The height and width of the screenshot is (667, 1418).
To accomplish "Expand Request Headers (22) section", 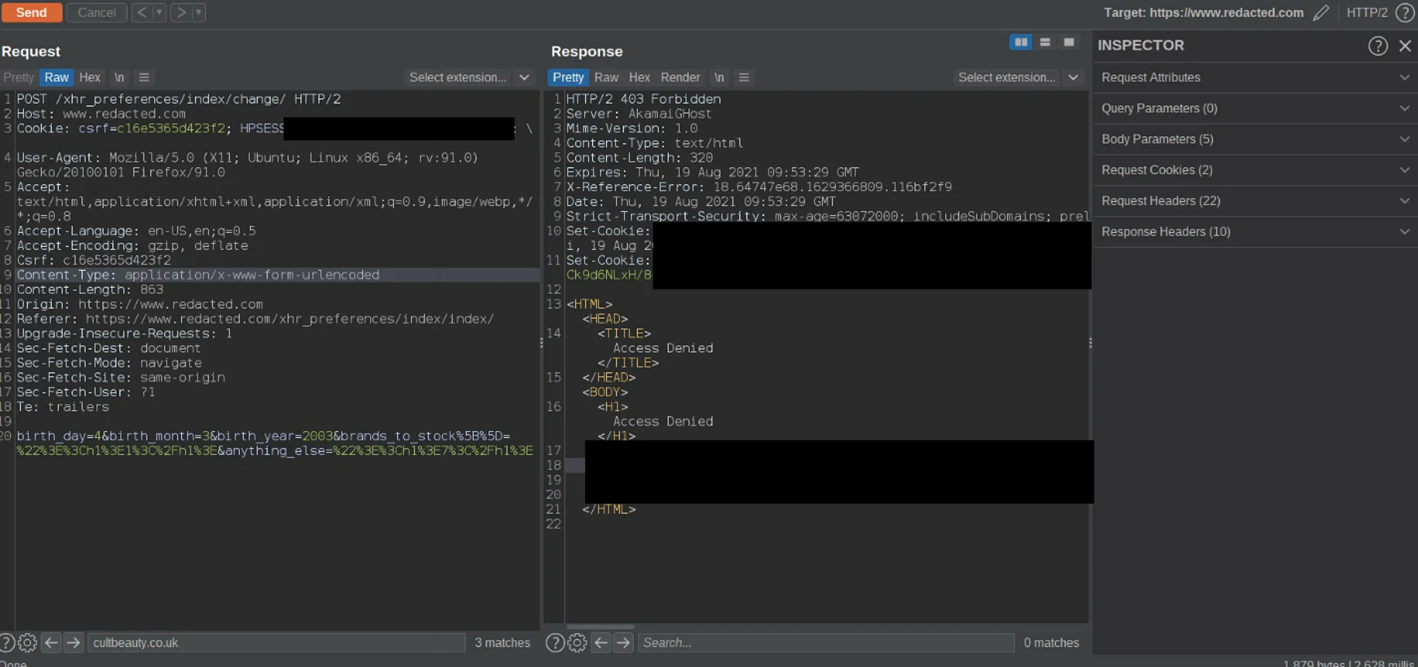I will [1255, 201].
